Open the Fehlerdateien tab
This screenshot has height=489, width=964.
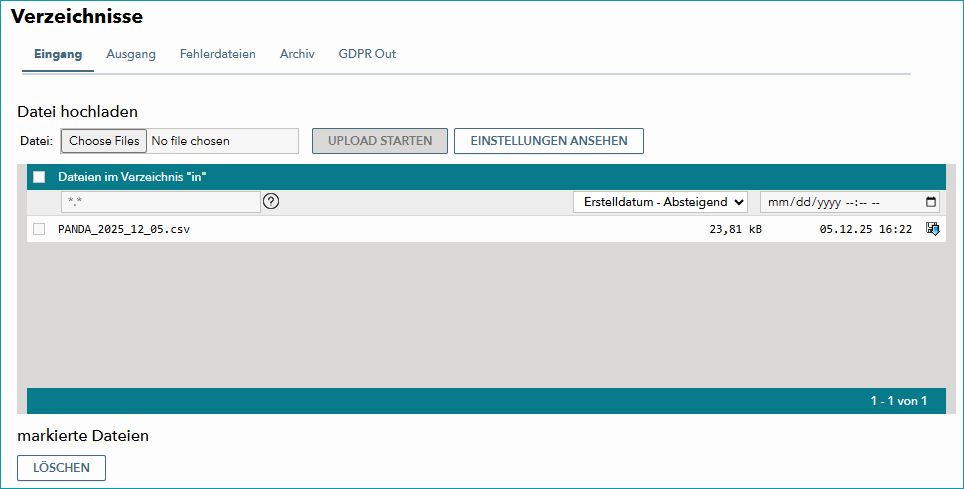click(x=218, y=54)
